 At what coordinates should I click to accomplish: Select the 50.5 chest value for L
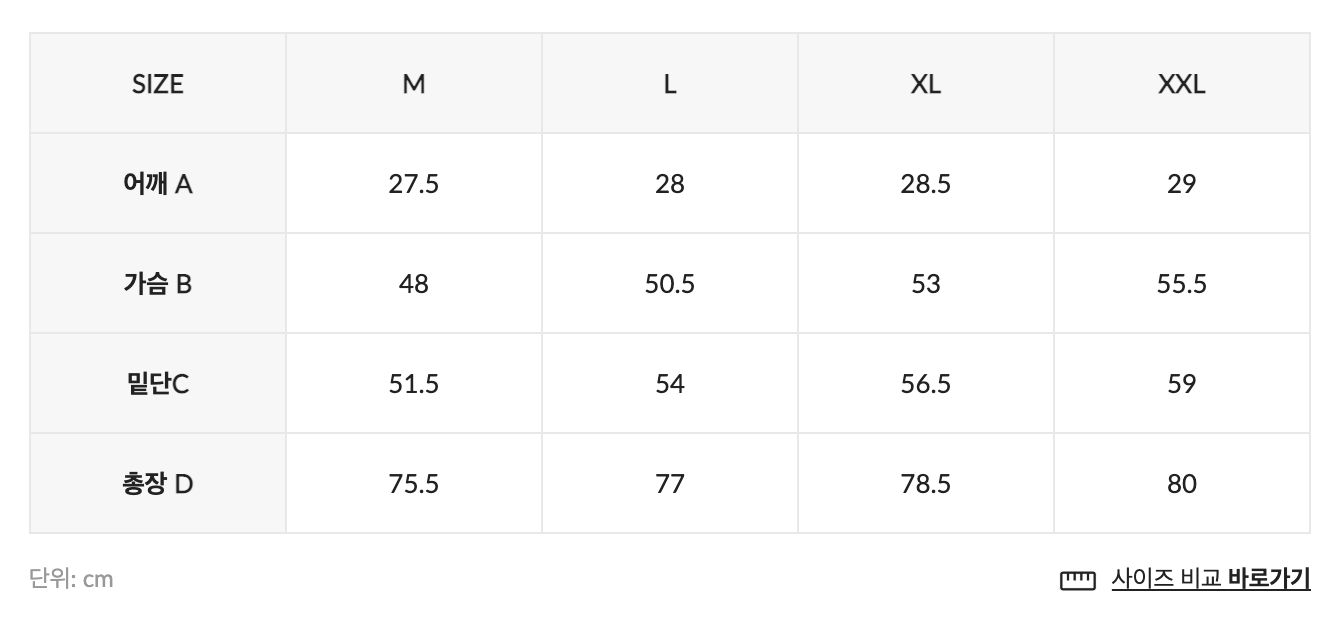[x=670, y=284]
